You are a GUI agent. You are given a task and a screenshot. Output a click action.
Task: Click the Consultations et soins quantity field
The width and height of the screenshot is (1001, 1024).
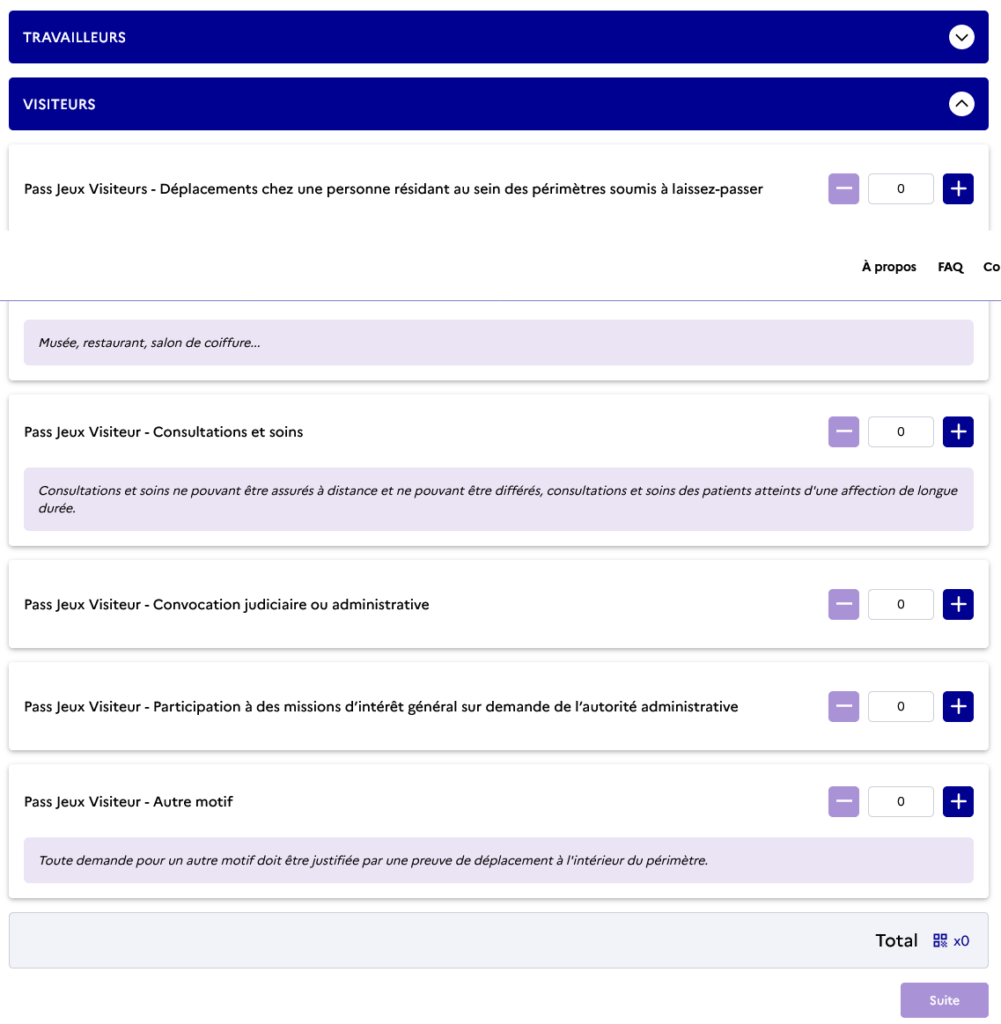tap(900, 432)
